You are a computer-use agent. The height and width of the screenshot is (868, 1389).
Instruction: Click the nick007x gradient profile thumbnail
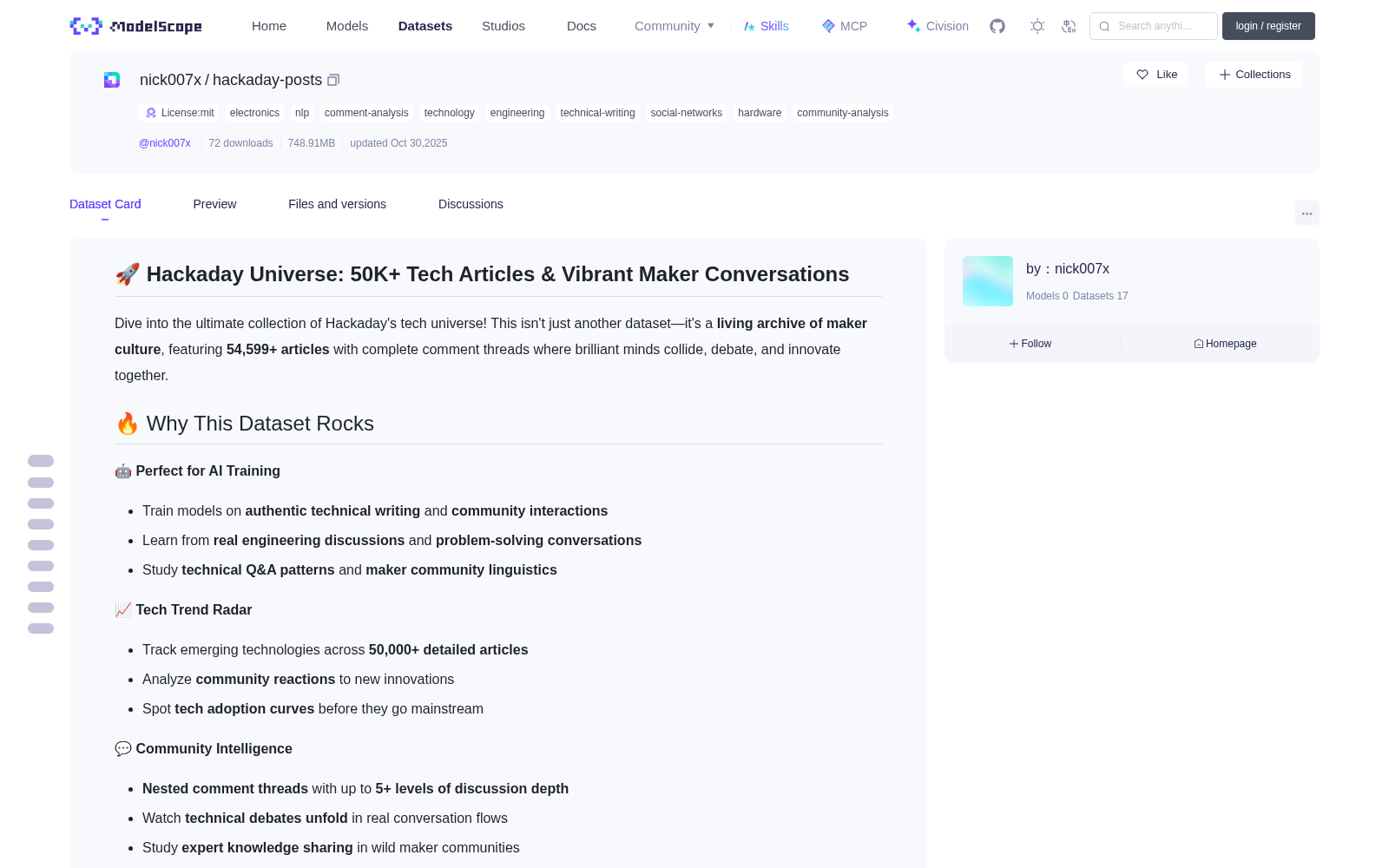(988, 281)
